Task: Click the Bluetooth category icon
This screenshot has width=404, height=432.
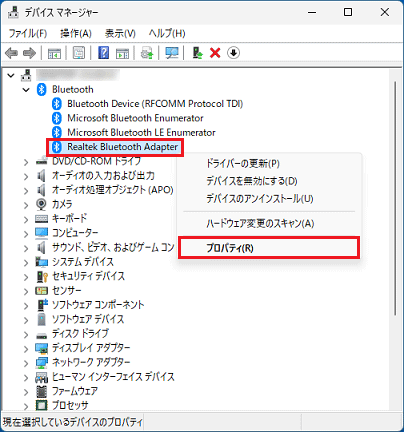Action: pos(41,89)
